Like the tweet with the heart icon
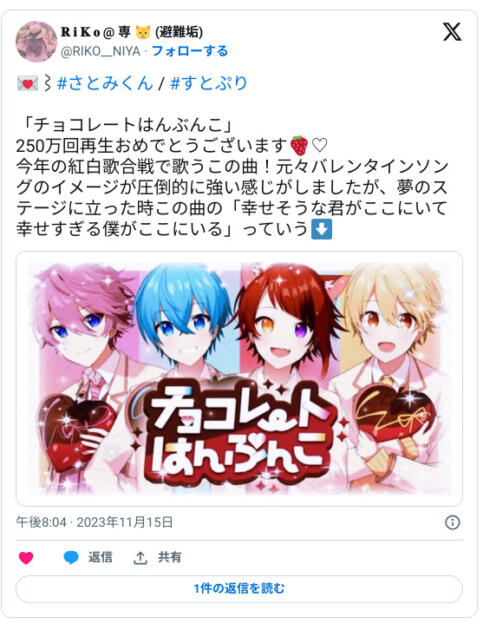The width and height of the screenshot is (483, 630). 26,558
